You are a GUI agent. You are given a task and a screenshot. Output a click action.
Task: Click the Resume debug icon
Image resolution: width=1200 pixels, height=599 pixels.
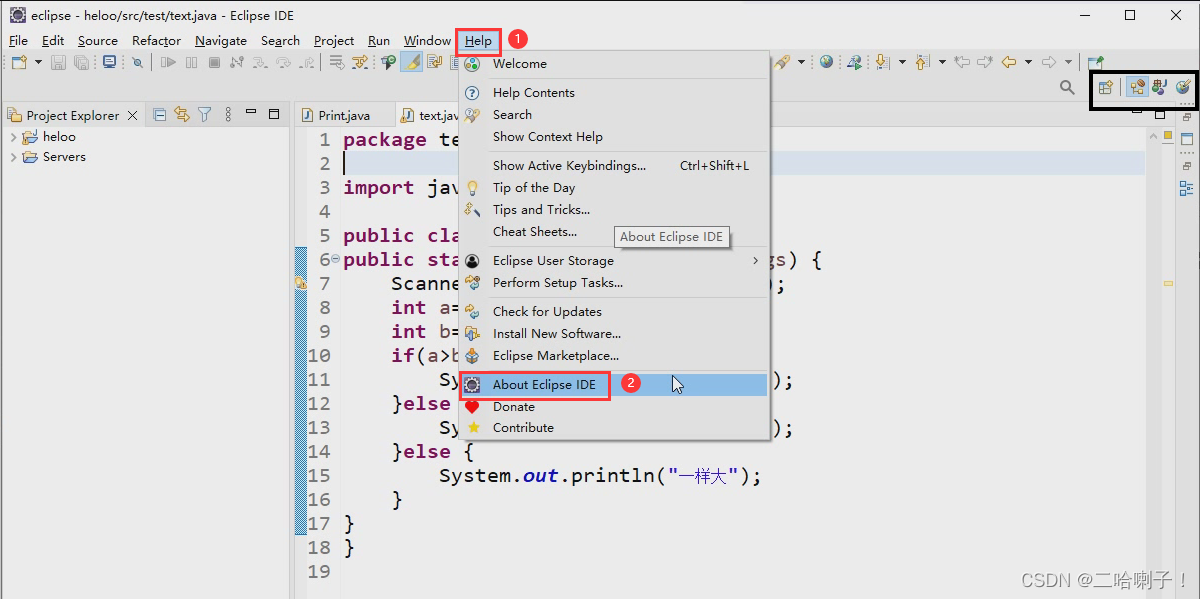[168, 62]
